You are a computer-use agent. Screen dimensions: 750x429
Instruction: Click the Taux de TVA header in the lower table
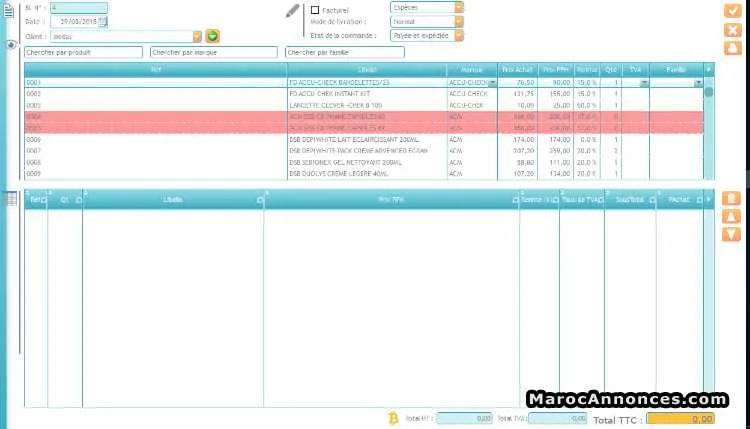(x=581, y=199)
